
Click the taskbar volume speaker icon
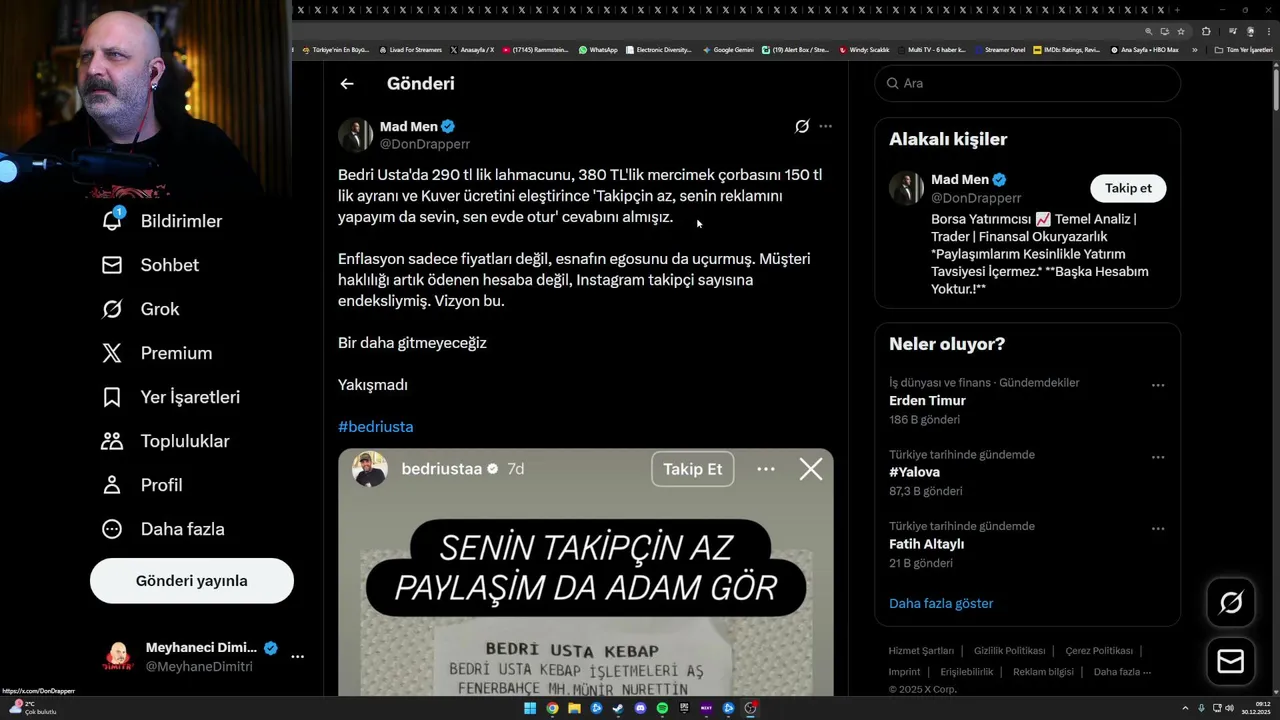click(1229, 708)
